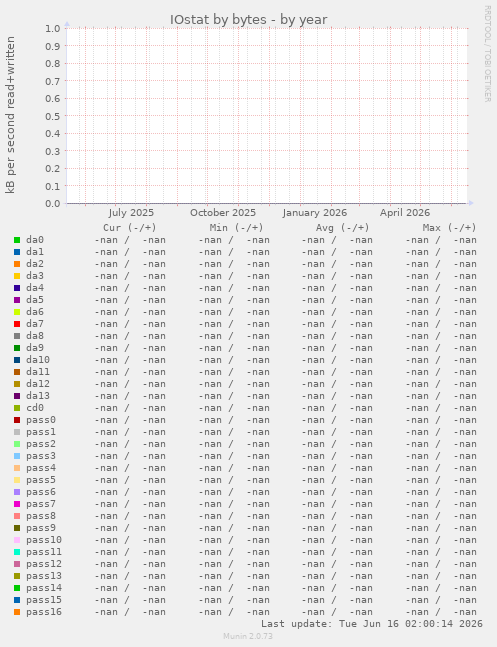Select the da2 legend label
Image resolution: width=497 pixels, height=647 pixels.
point(35,264)
